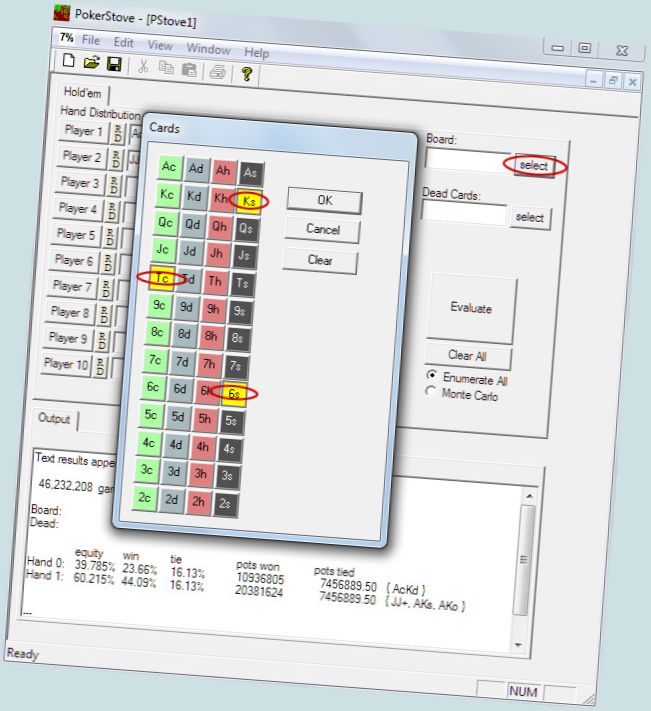This screenshot has height=711, width=651.
Task: Click the output scrollbar down arrow
Action: [x=519, y=644]
